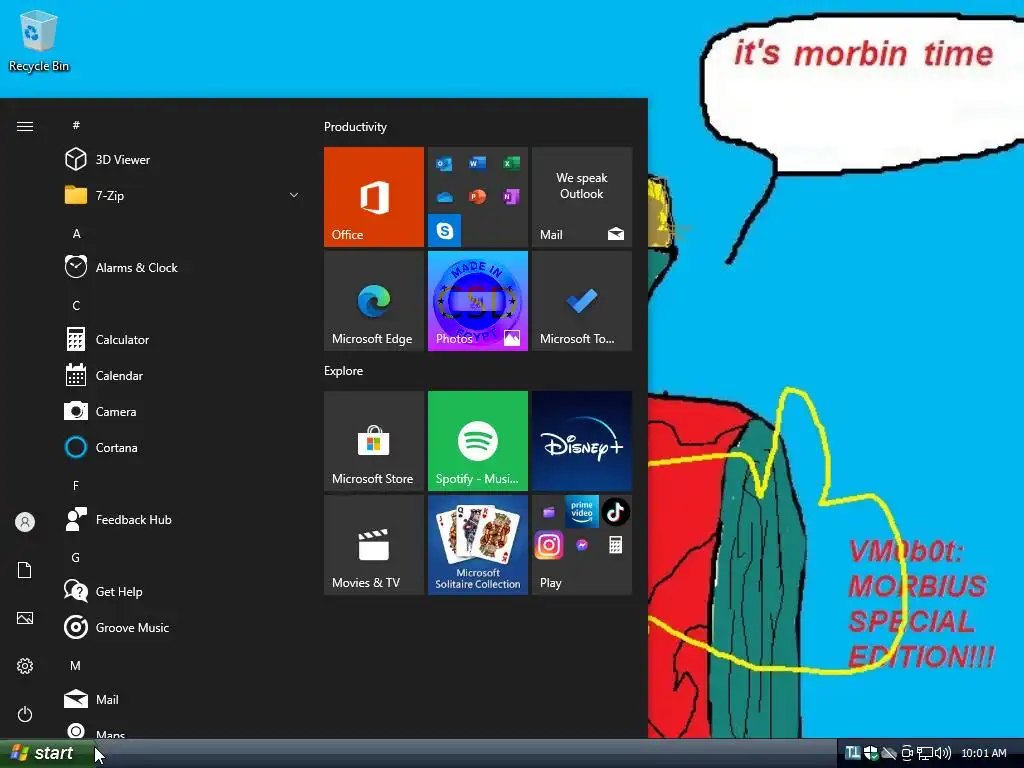
Task: Click the Power icon in Start sidebar
Action: (25, 714)
